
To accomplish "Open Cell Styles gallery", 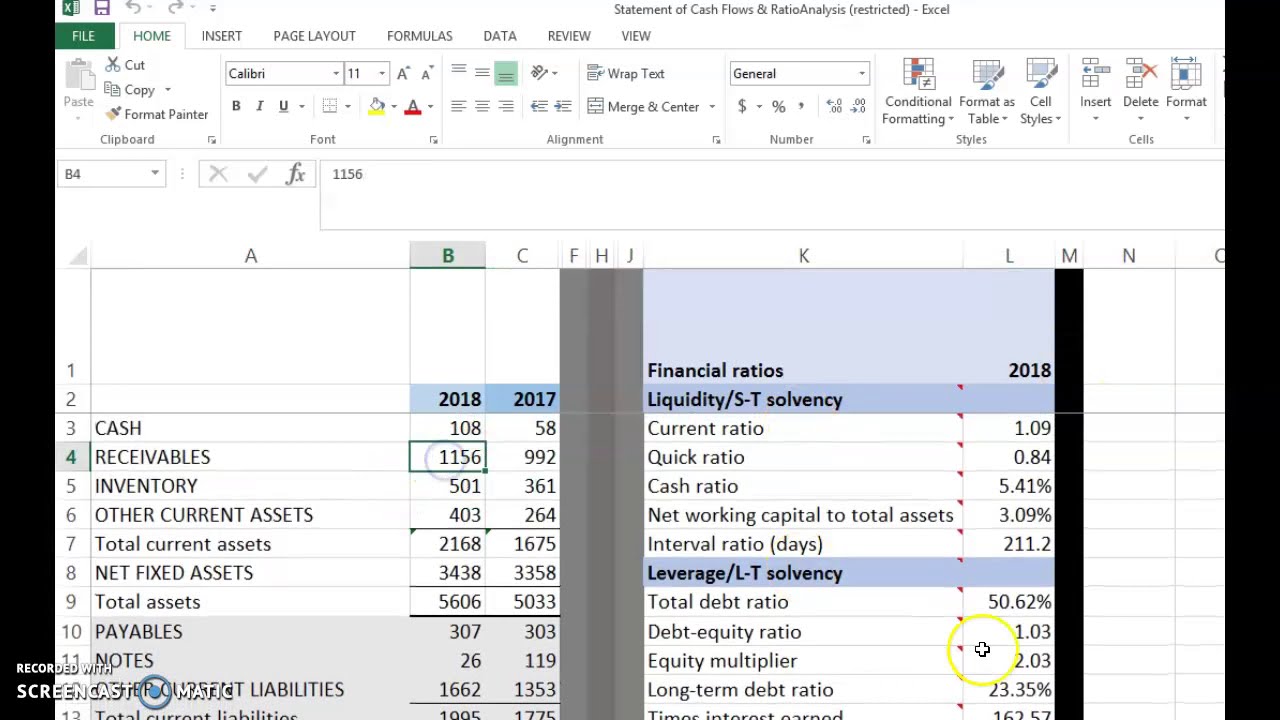I will pyautogui.click(x=1040, y=92).
